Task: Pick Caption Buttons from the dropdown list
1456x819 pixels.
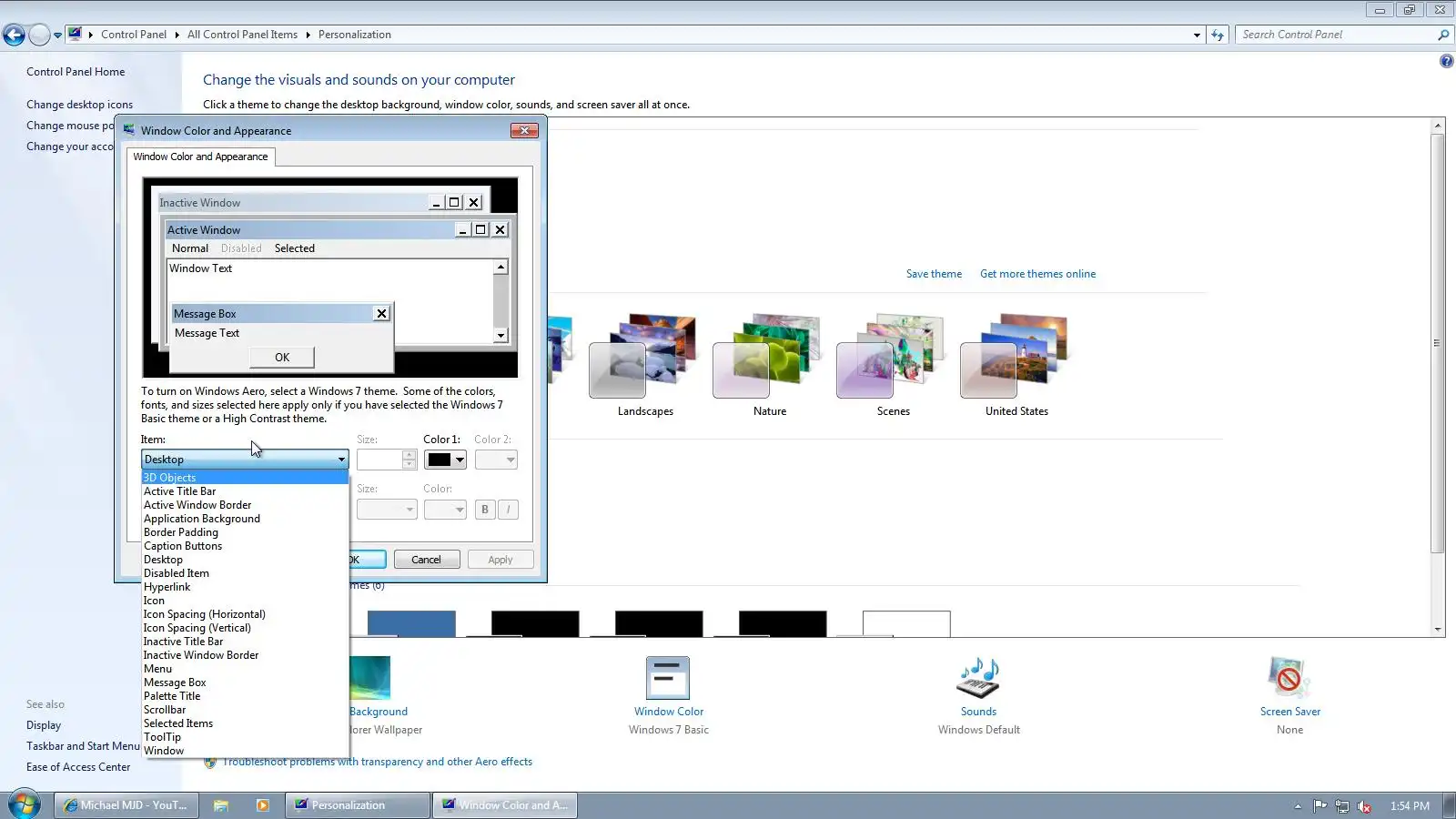Action: point(245,546)
